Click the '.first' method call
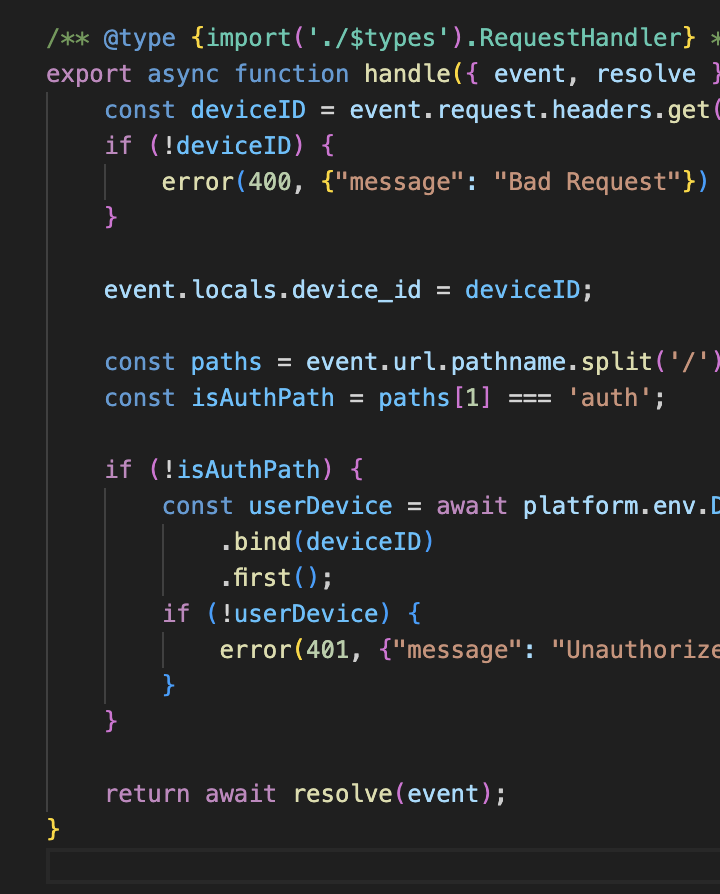This screenshot has height=894, width=720. click(256, 578)
